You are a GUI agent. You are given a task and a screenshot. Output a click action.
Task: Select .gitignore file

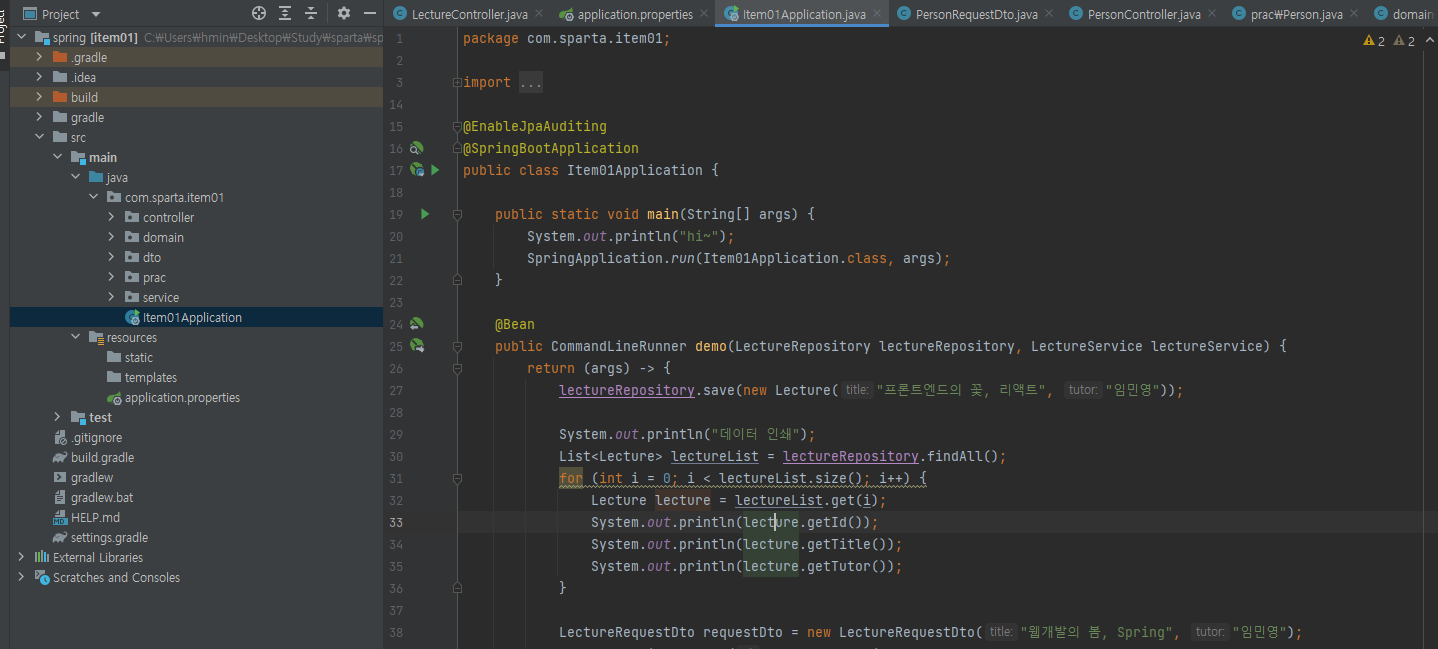pos(196,437)
